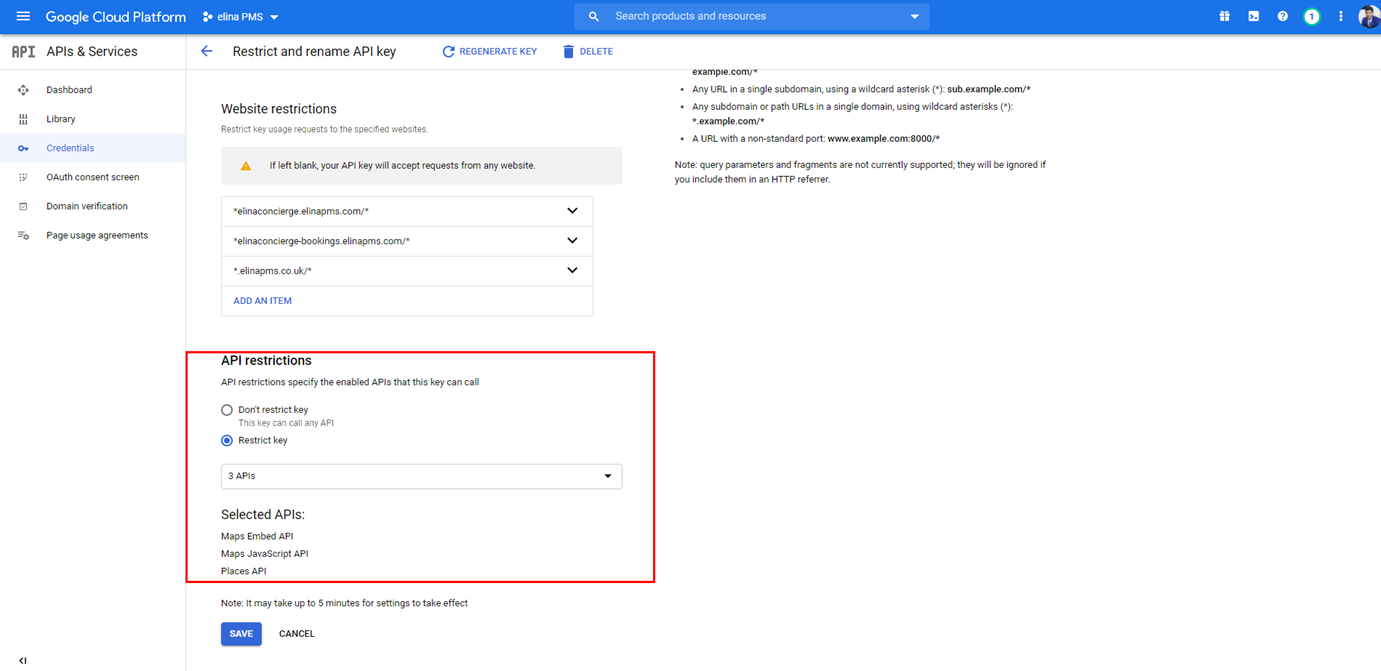Click the Maps JavaScript API text
The width and height of the screenshot is (1381, 671).
265,554
